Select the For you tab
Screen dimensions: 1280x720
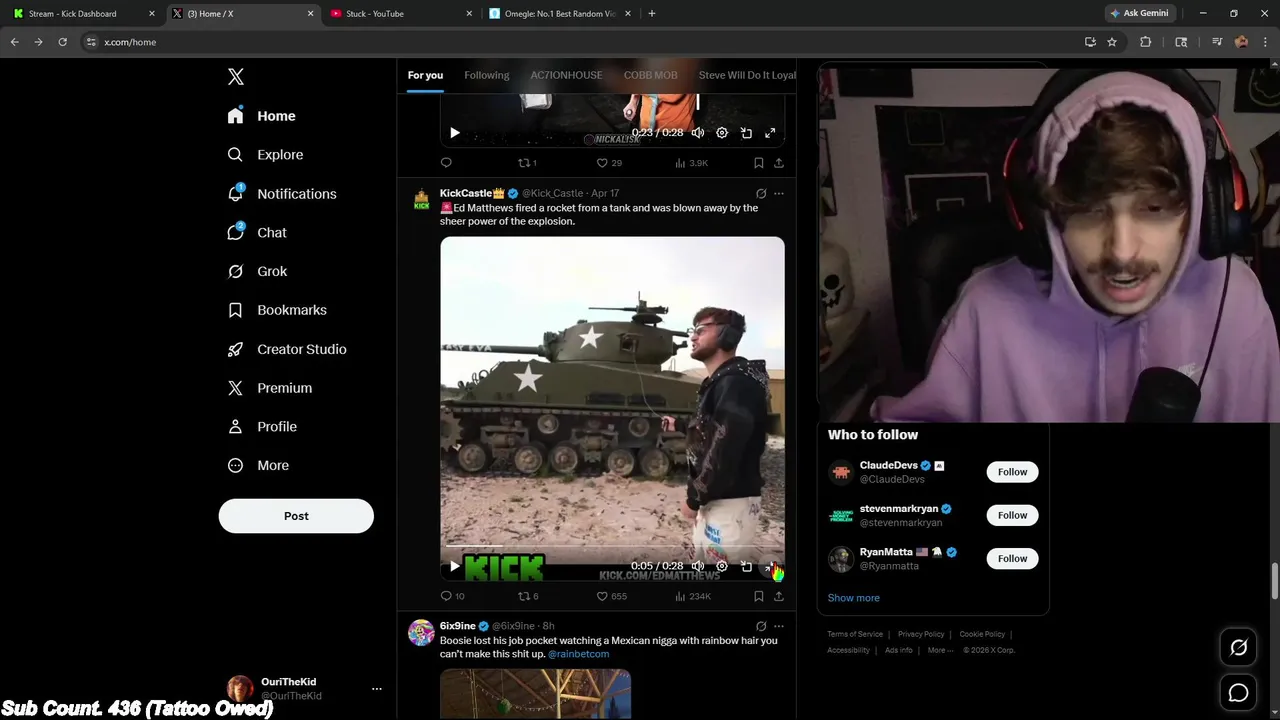point(425,75)
